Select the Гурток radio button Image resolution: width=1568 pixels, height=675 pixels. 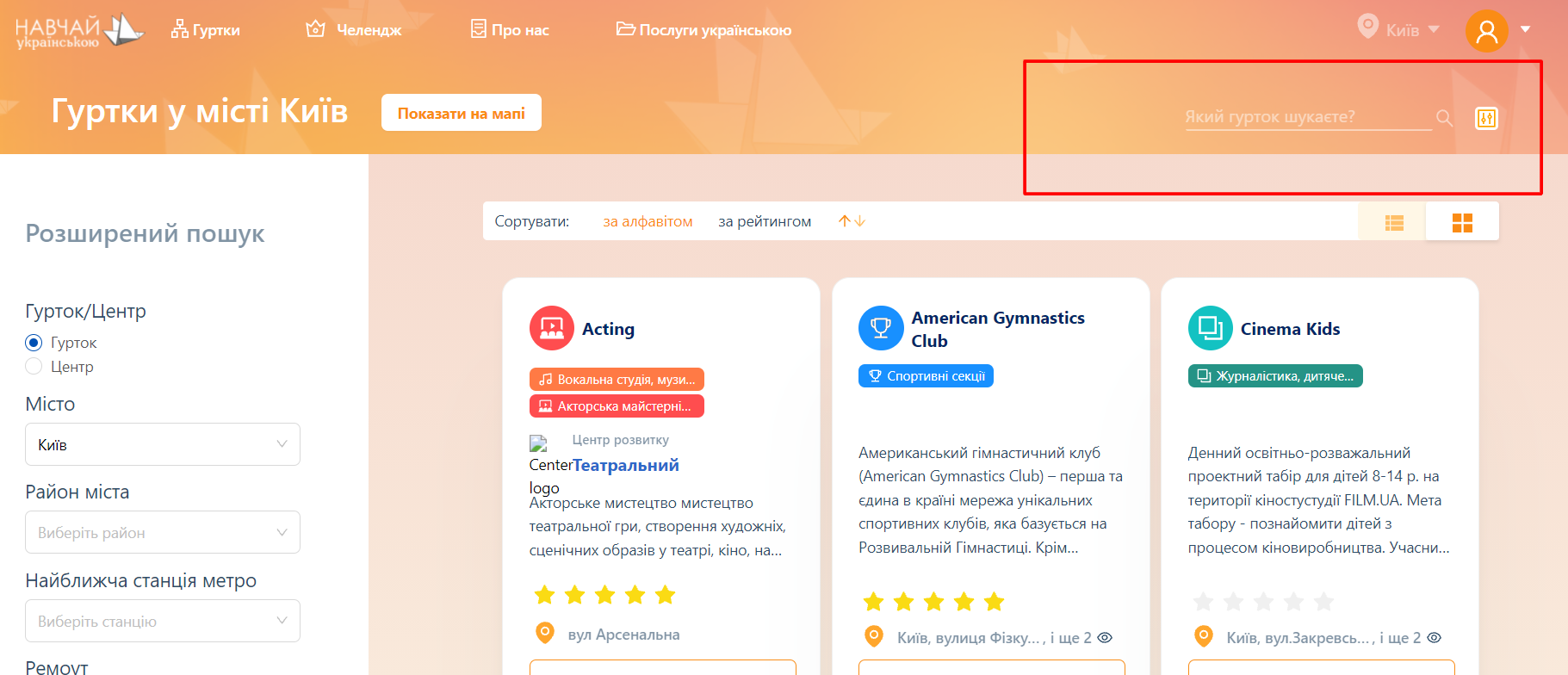(34, 343)
